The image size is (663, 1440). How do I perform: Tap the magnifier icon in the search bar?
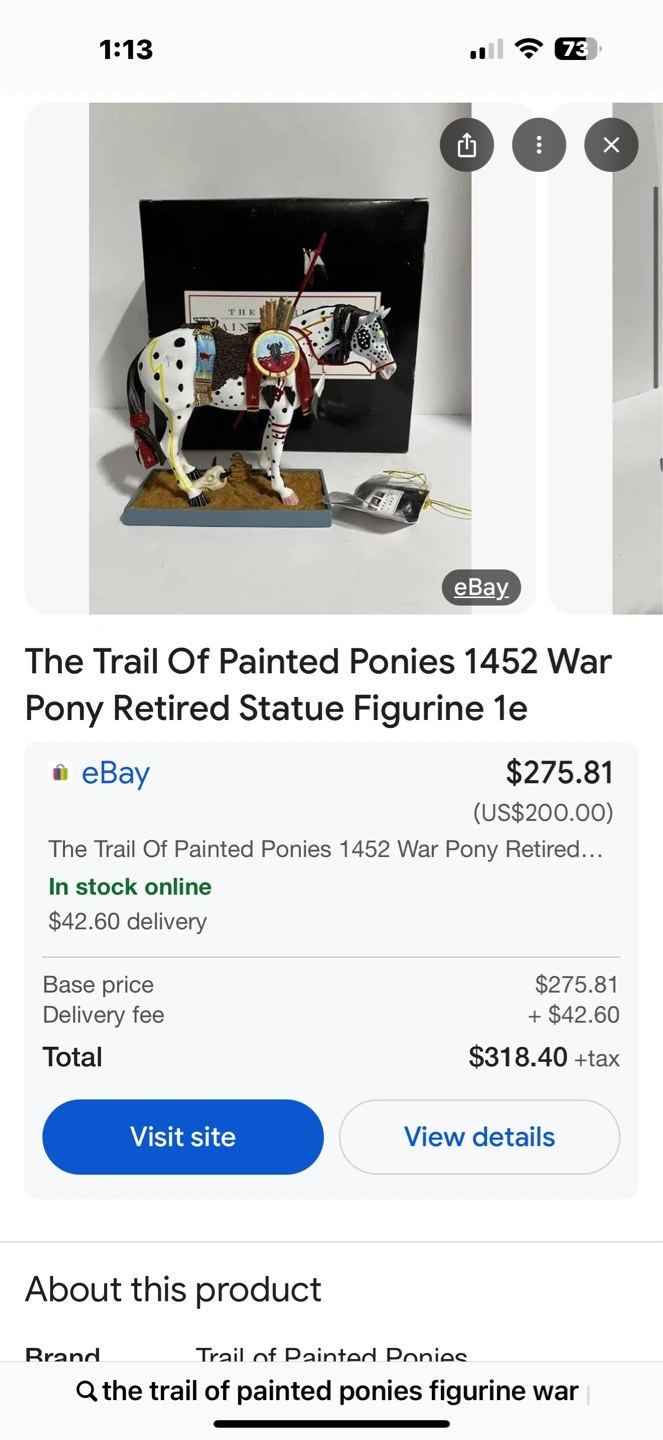(87, 1391)
